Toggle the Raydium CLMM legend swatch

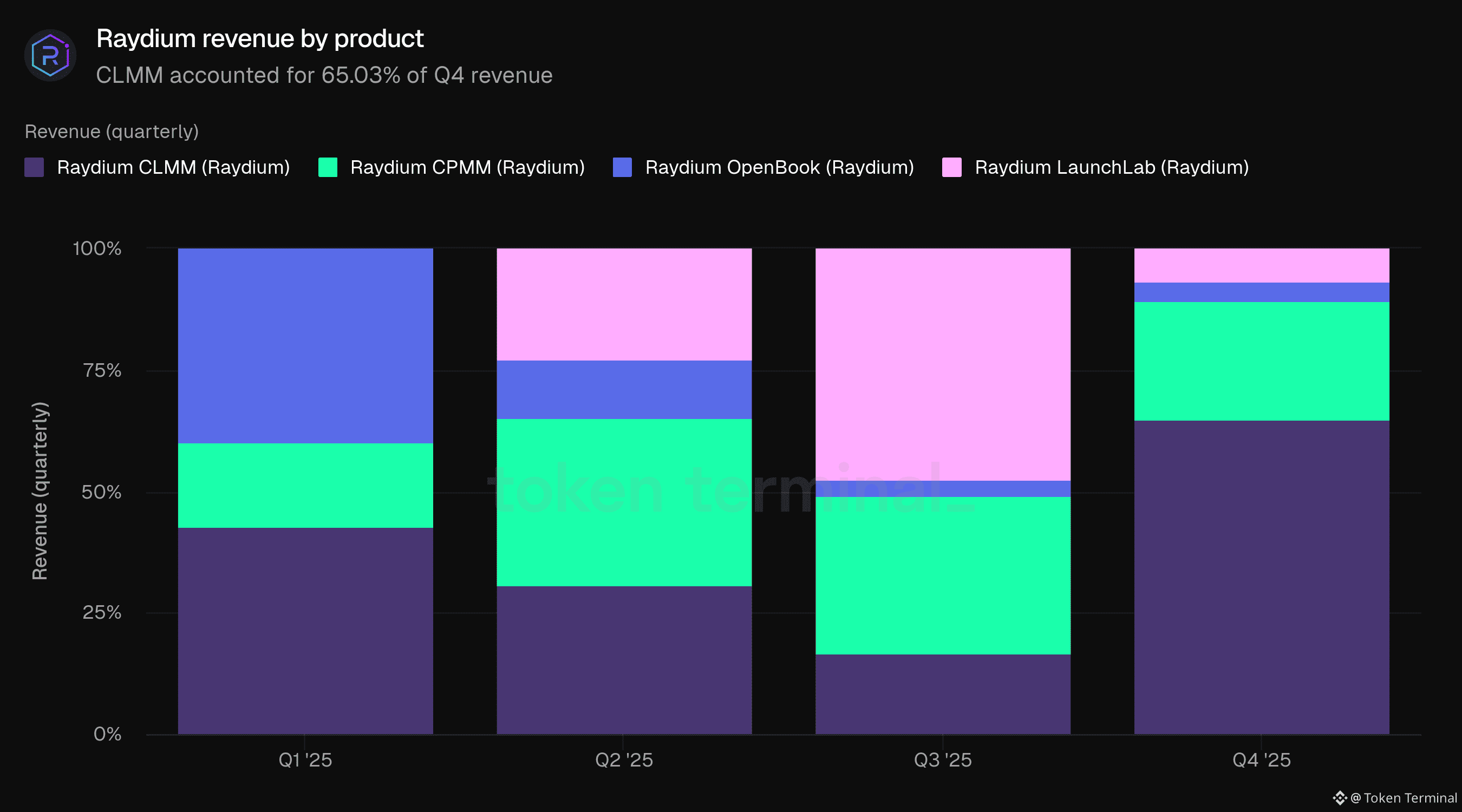[34, 167]
